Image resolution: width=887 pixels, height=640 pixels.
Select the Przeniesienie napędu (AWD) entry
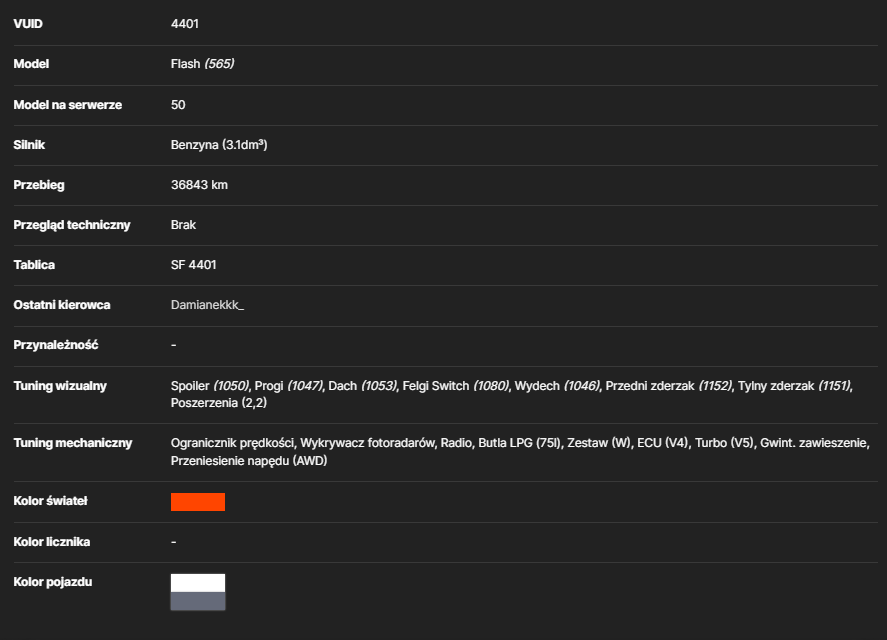pos(249,461)
